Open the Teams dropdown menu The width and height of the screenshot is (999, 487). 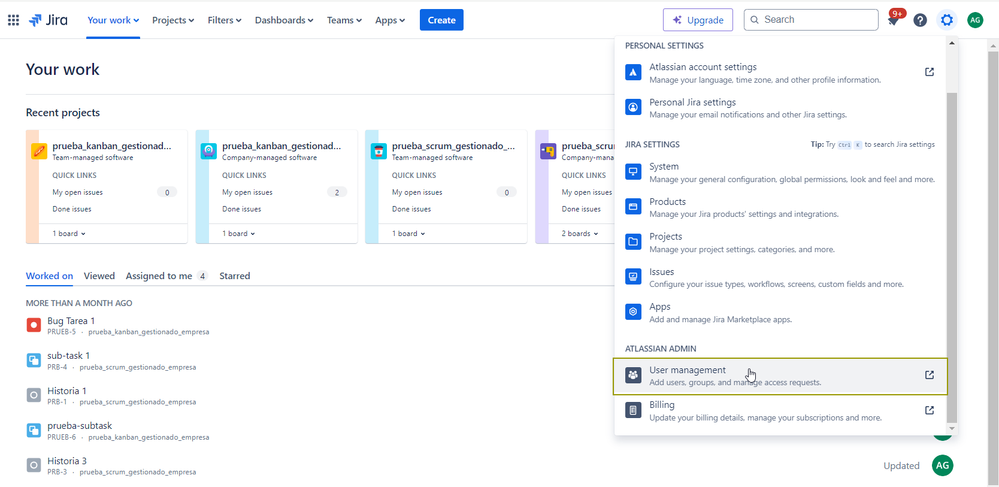[344, 20]
